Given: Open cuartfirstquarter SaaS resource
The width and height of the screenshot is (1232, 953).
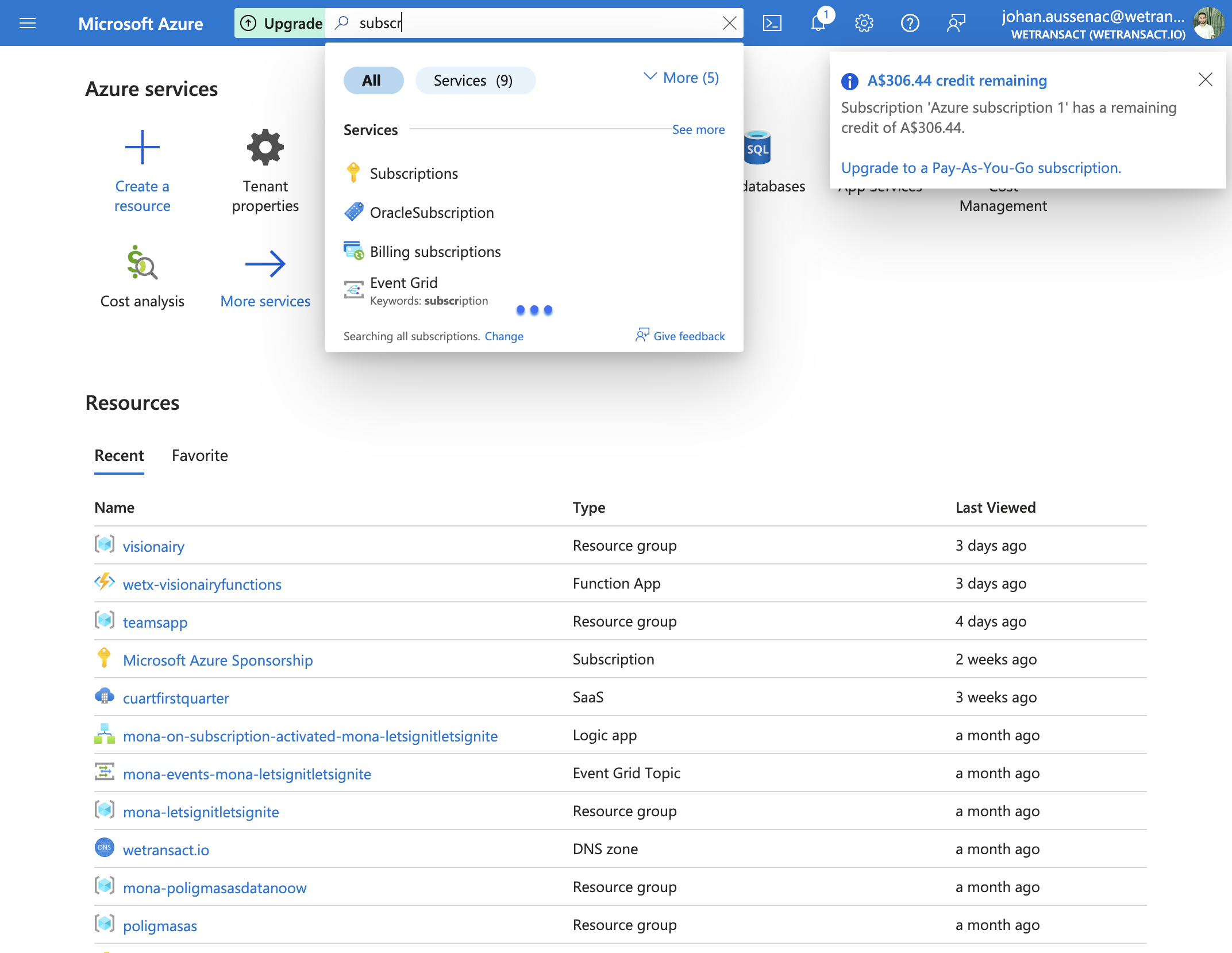Looking at the screenshot, I should [176, 698].
